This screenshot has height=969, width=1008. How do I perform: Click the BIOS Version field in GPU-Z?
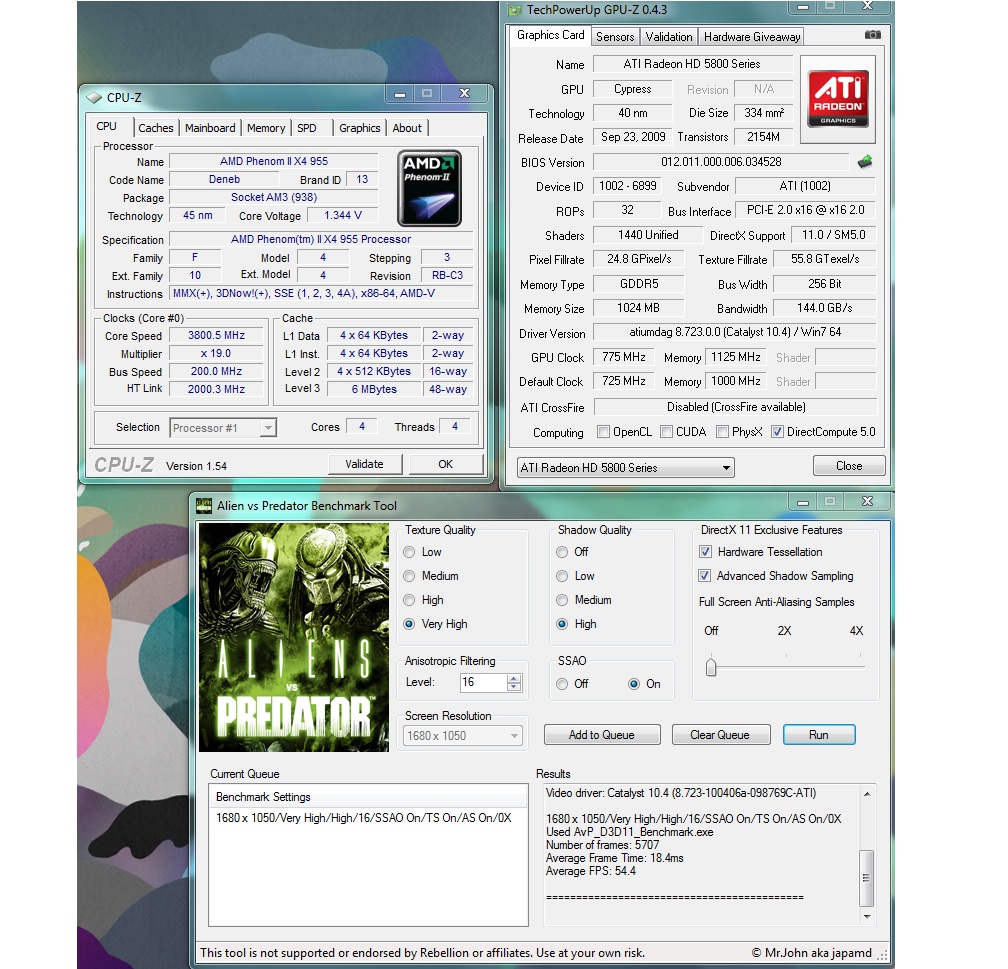coord(721,162)
